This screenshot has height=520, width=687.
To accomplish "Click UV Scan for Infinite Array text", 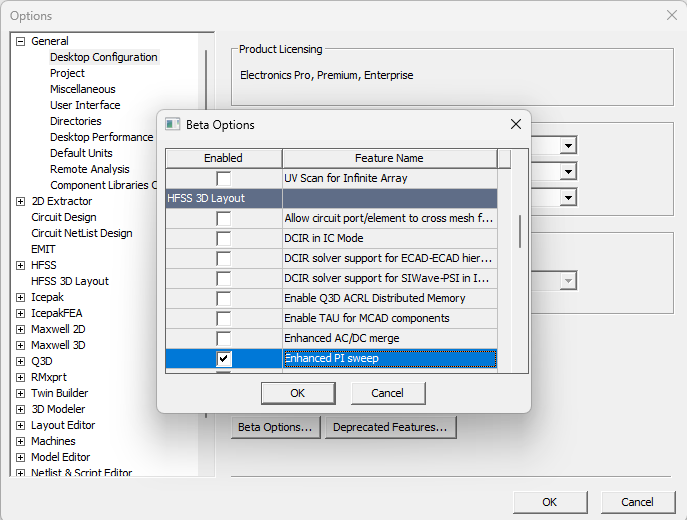I will point(346,178).
